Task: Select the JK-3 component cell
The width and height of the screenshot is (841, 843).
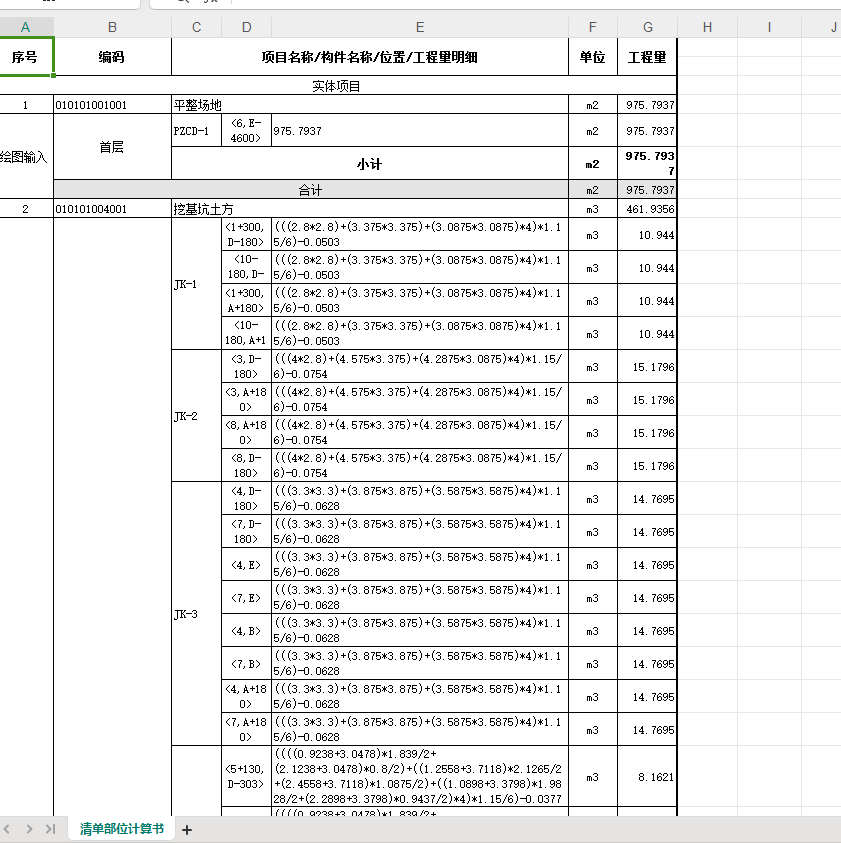Action: click(x=196, y=614)
